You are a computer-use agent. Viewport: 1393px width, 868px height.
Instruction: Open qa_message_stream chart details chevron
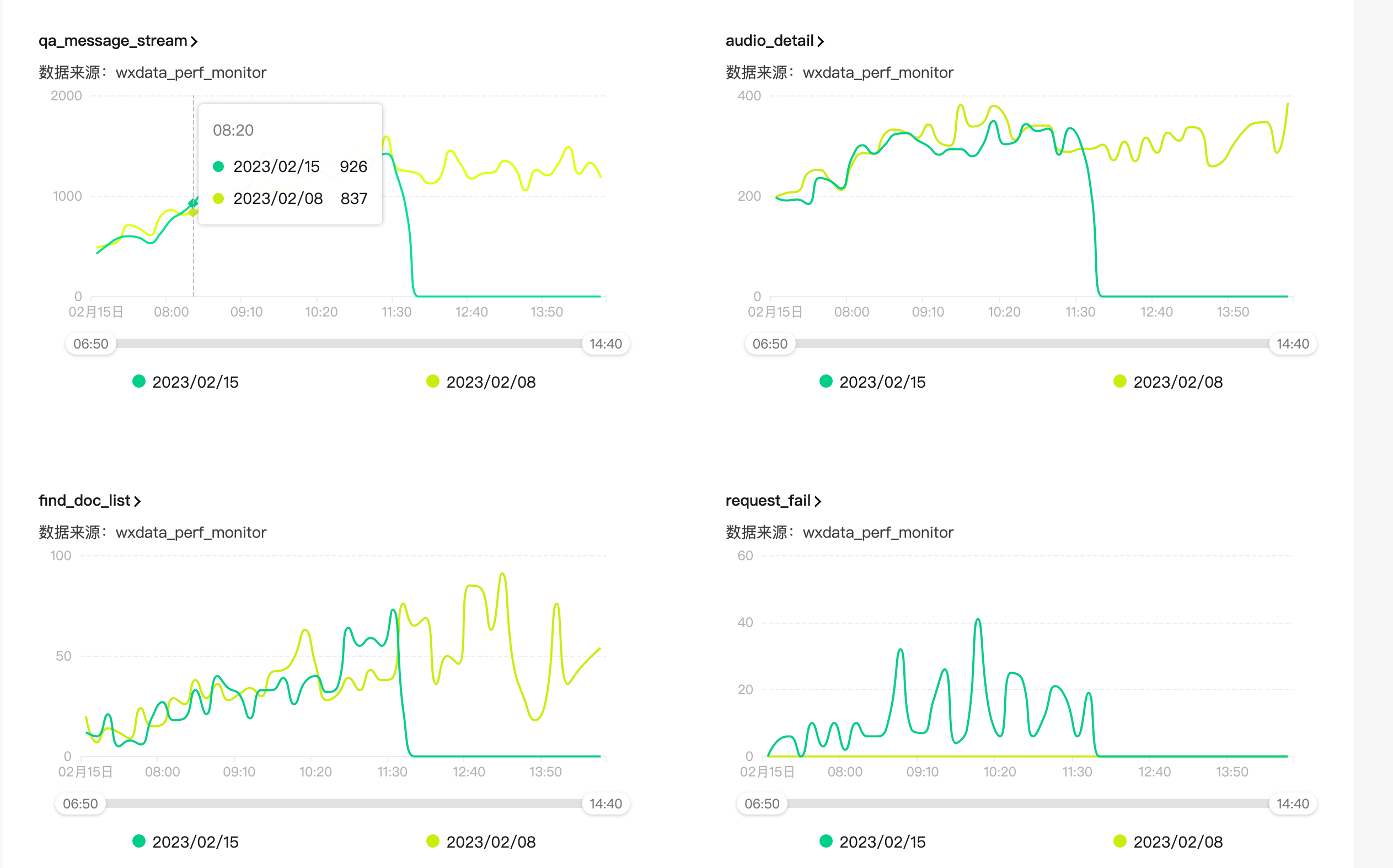point(194,41)
